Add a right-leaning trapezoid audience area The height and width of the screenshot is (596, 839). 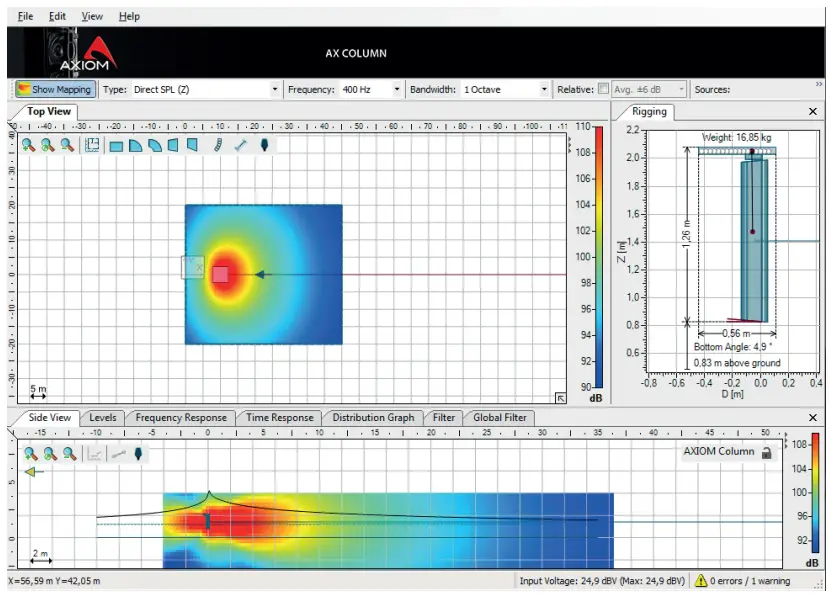(192, 145)
